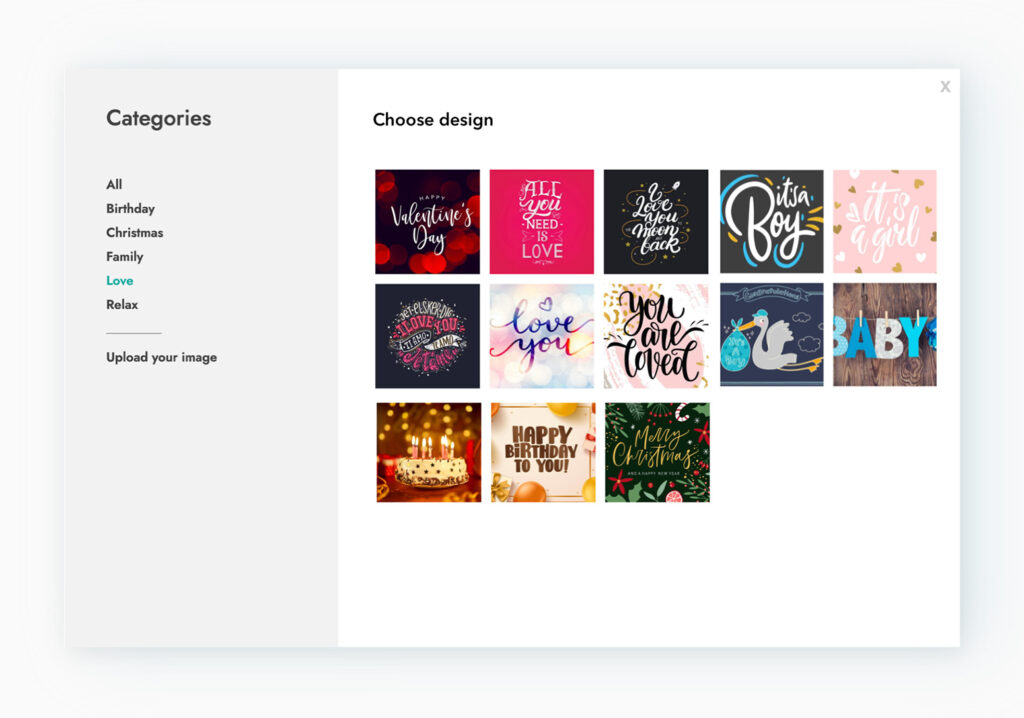
Task: Choose the All You Need Is Love design
Action: click(542, 220)
